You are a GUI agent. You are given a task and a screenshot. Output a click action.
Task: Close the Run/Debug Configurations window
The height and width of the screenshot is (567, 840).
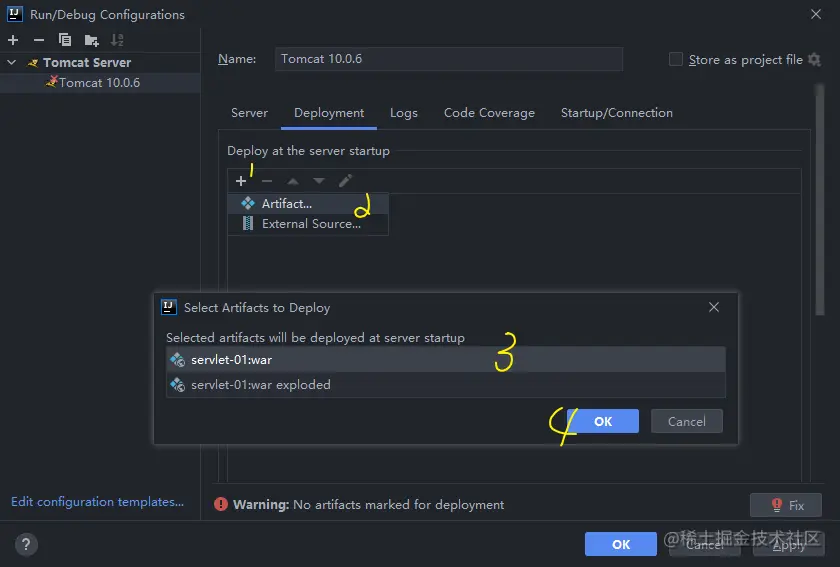[815, 14]
